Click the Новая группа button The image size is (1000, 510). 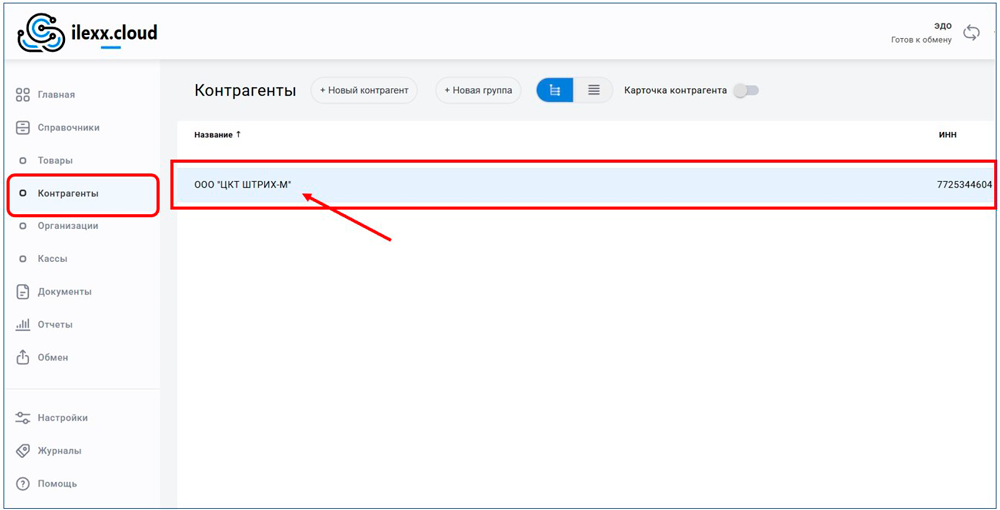point(478,90)
